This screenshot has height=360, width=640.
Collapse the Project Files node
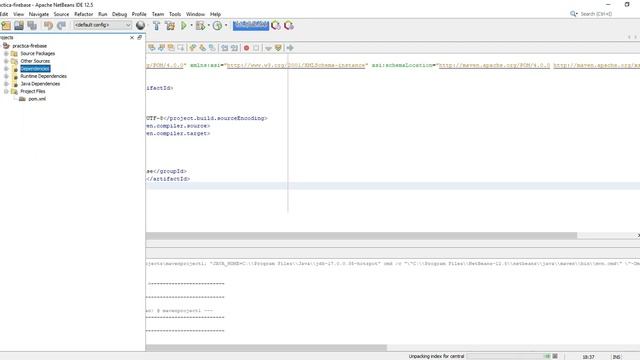tap(6, 91)
